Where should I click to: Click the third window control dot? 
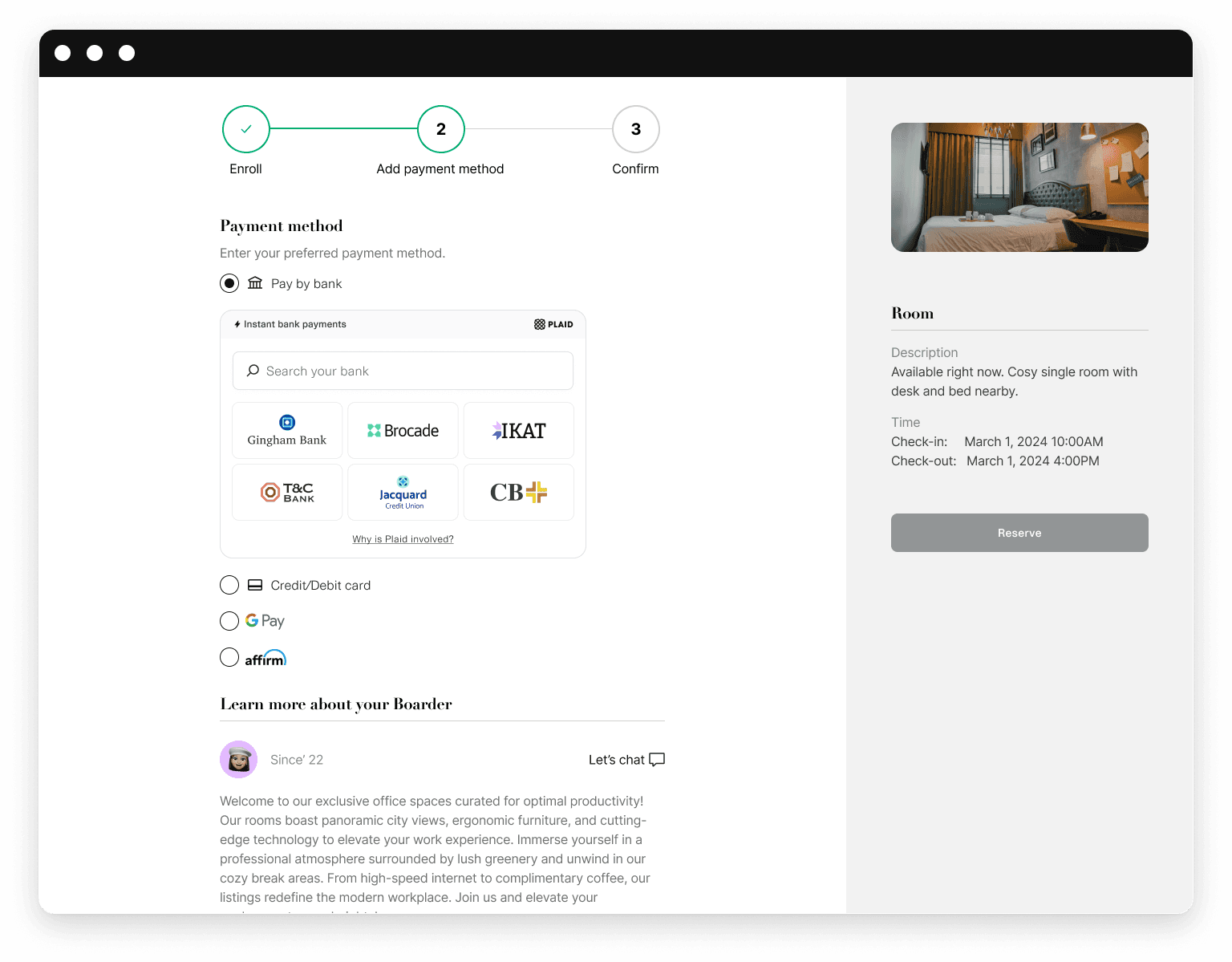pos(127,53)
